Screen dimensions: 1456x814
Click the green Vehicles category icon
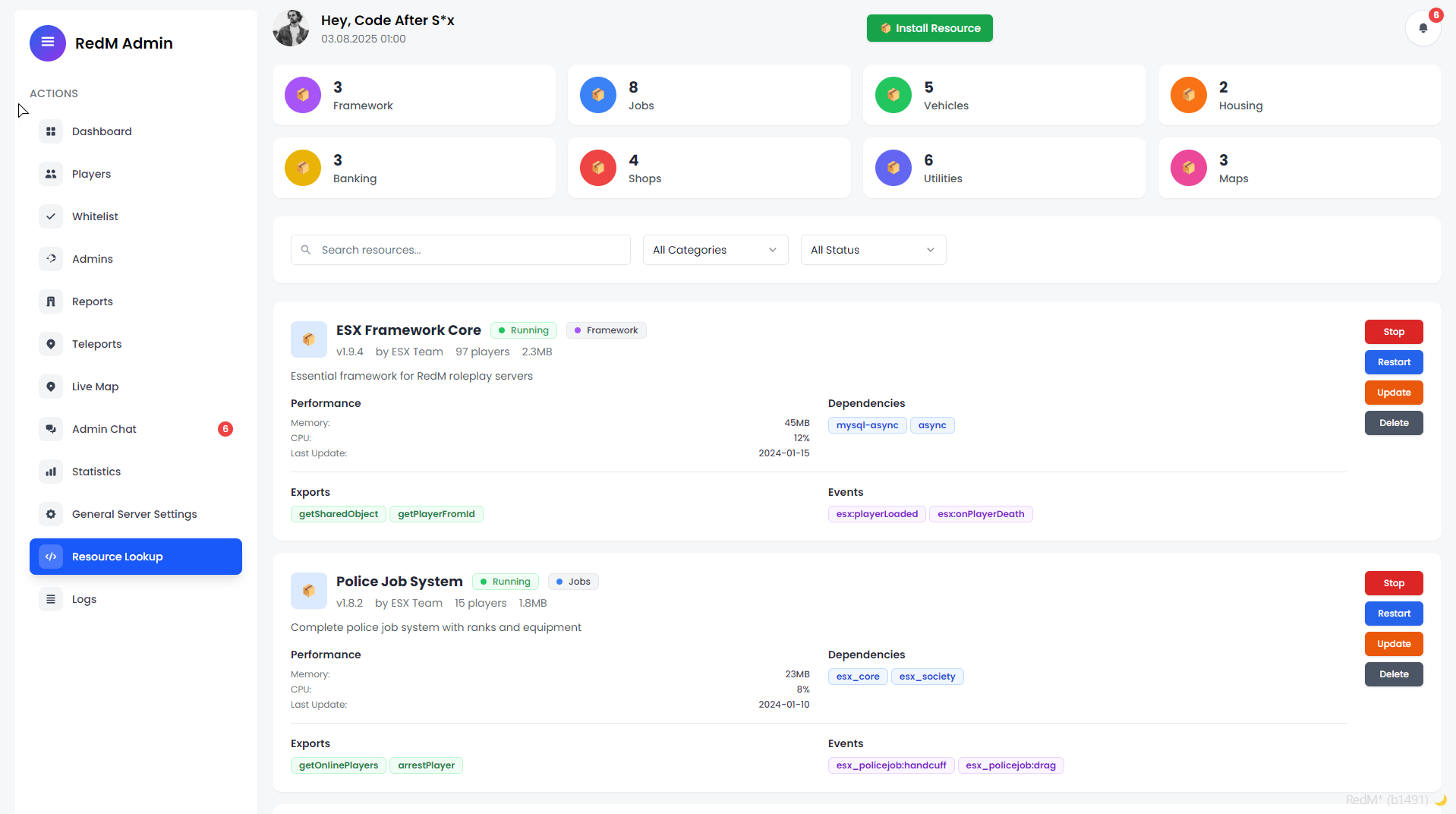click(893, 95)
